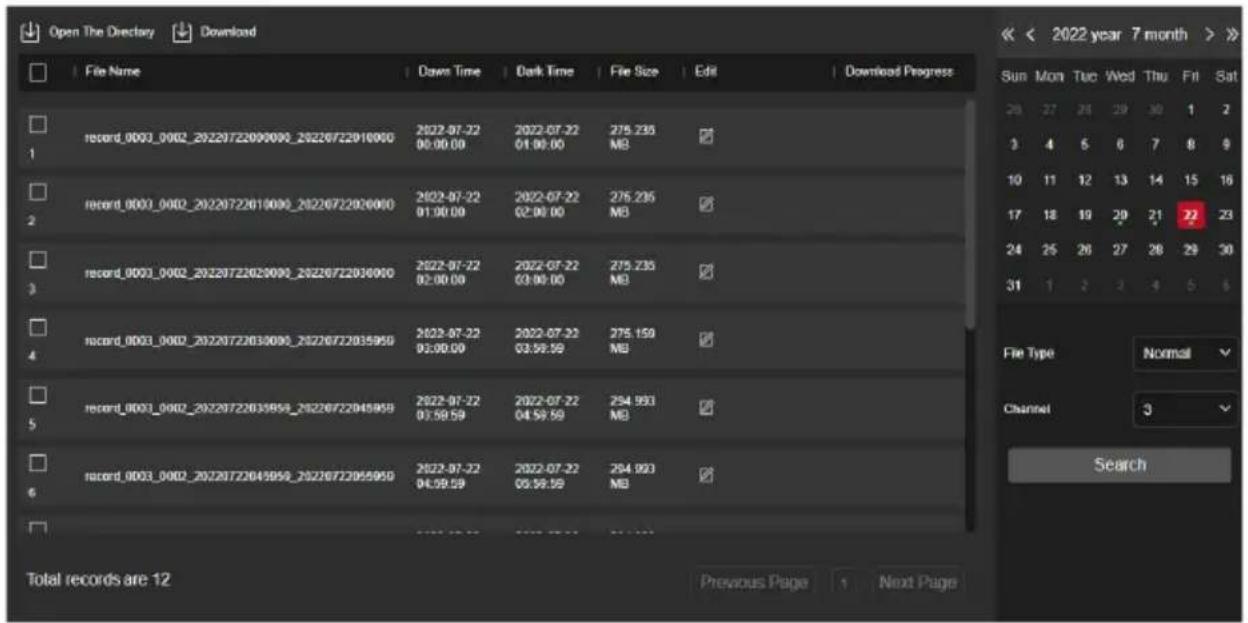Click the 2022 year 7 month label
Screen dimensions: 1248x623
[x=1119, y=36]
